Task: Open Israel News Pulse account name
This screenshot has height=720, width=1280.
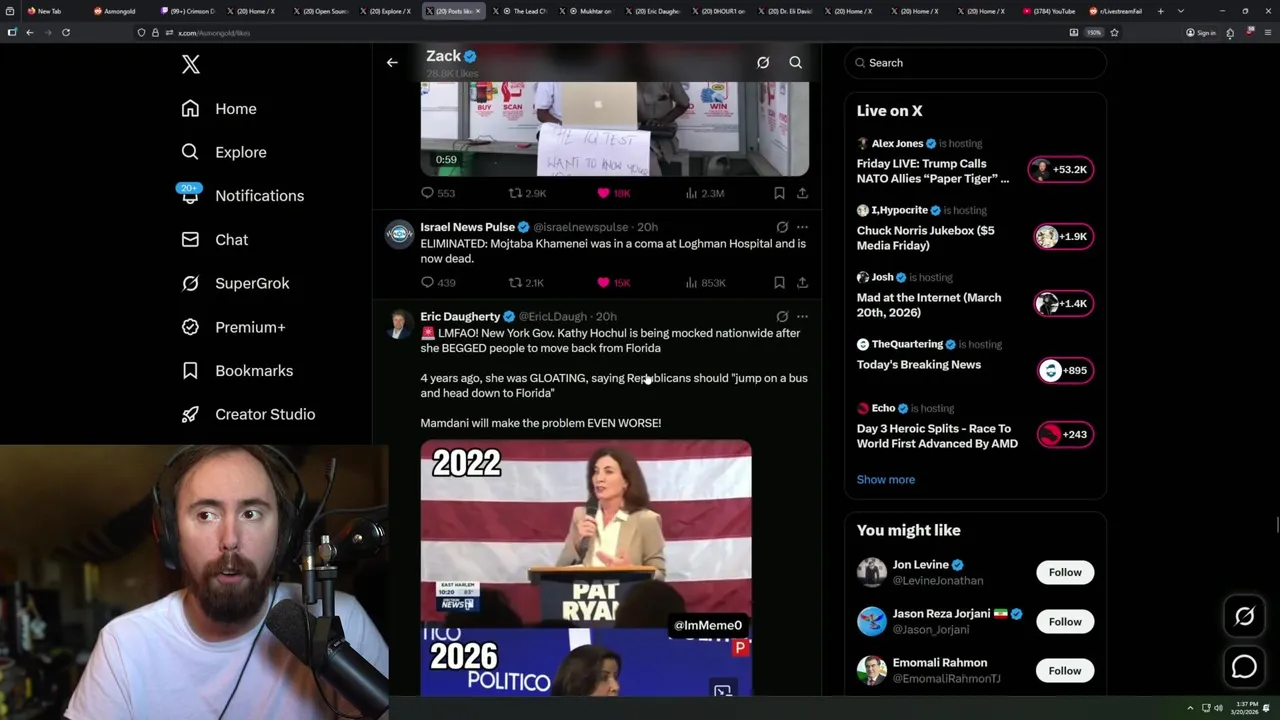Action: pos(467,227)
